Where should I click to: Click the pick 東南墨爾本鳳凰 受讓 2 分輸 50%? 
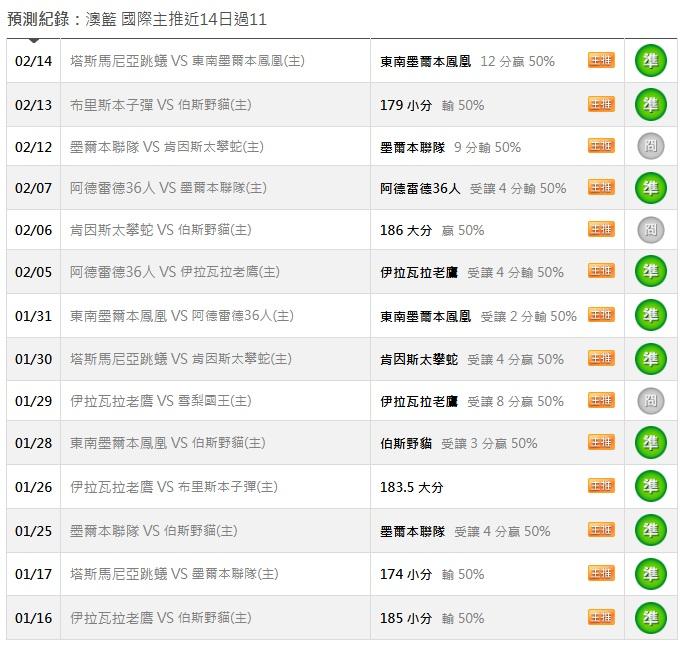(478, 316)
